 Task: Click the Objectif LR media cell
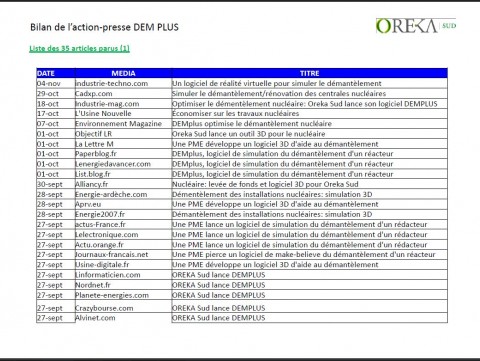(123, 134)
